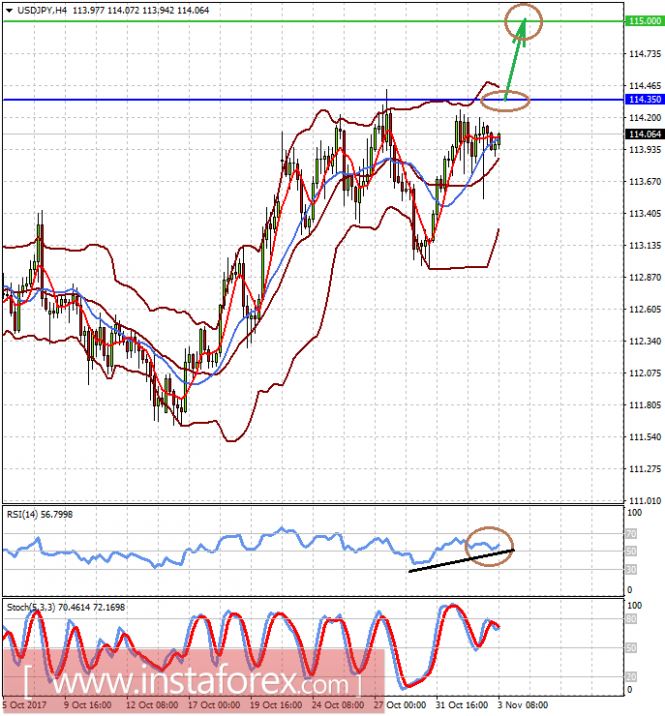The image size is (665, 716).
Task: Click the 111.010 price axis label
Action: (x=640, y=500)
